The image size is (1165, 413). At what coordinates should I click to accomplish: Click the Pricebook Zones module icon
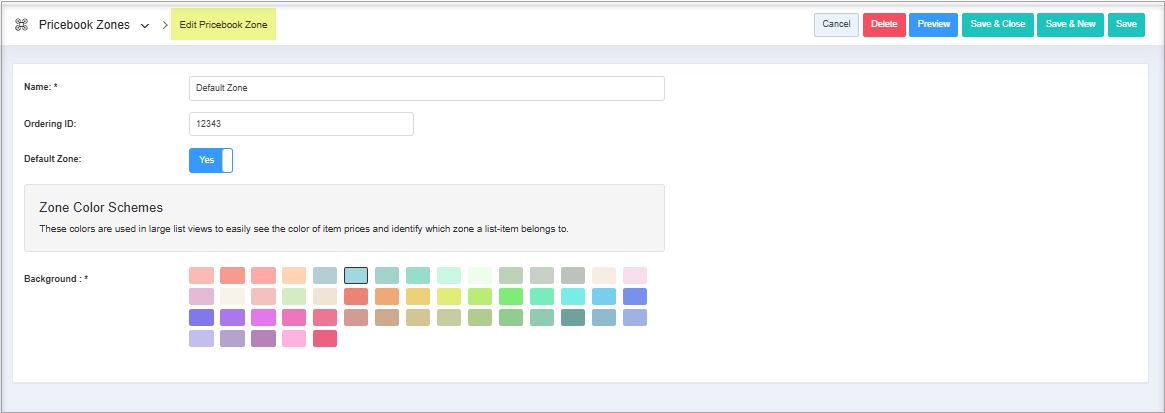tap(21, 25)
